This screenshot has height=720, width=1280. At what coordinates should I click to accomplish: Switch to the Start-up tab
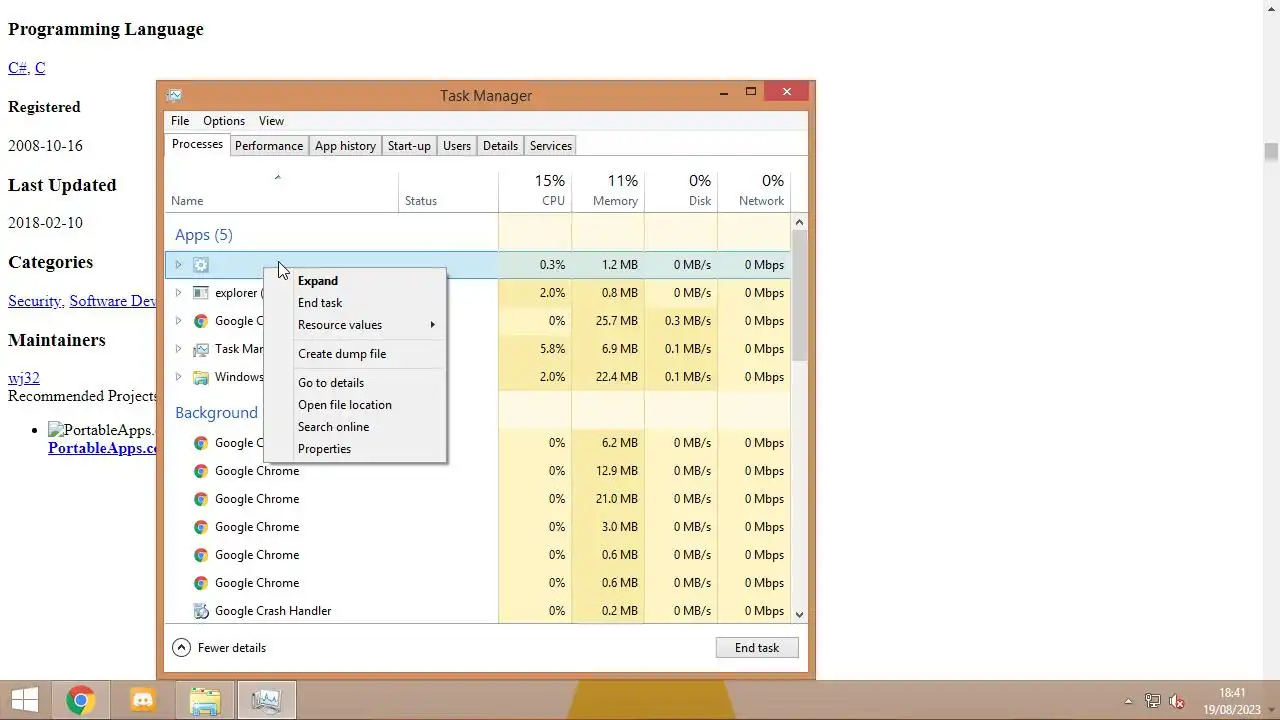coord(409,146)
